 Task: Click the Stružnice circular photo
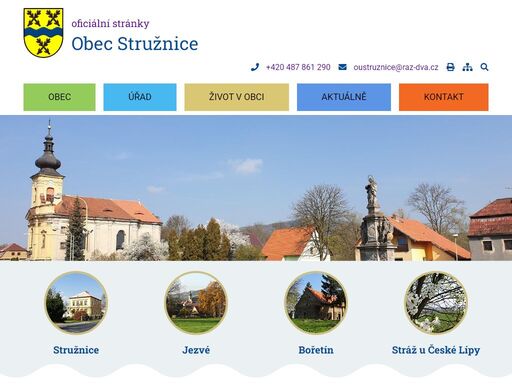[x=76, y=303]
